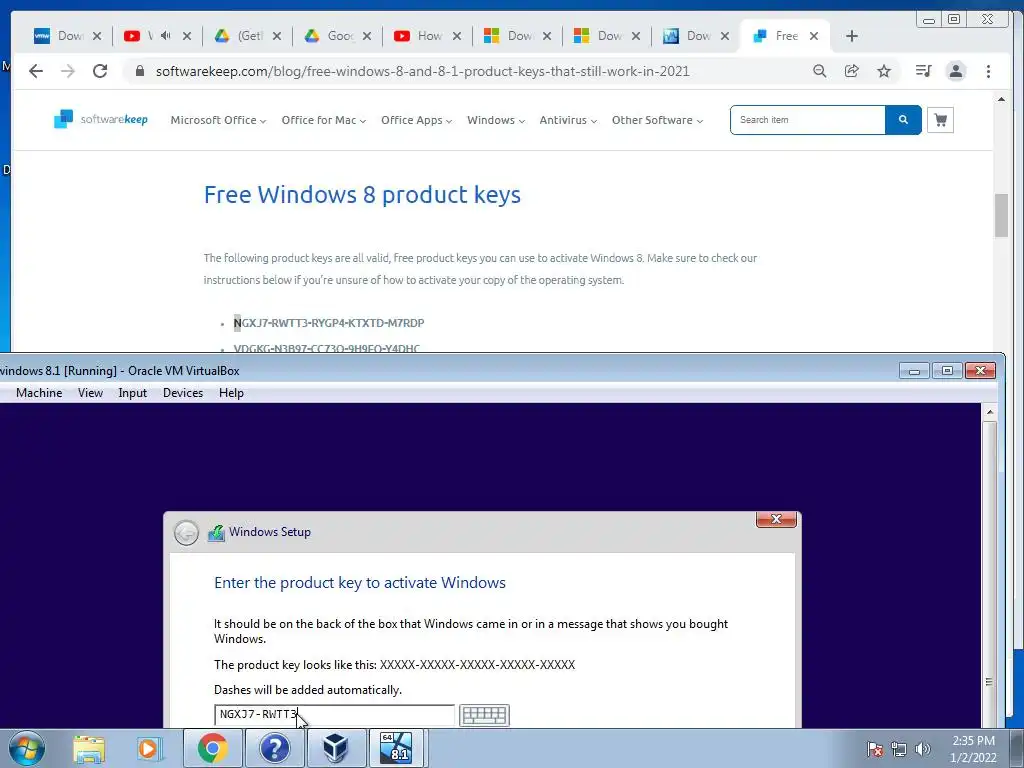Go back in Chrome browser
The height and width of the screenshot is (768, 1024).
36,71
